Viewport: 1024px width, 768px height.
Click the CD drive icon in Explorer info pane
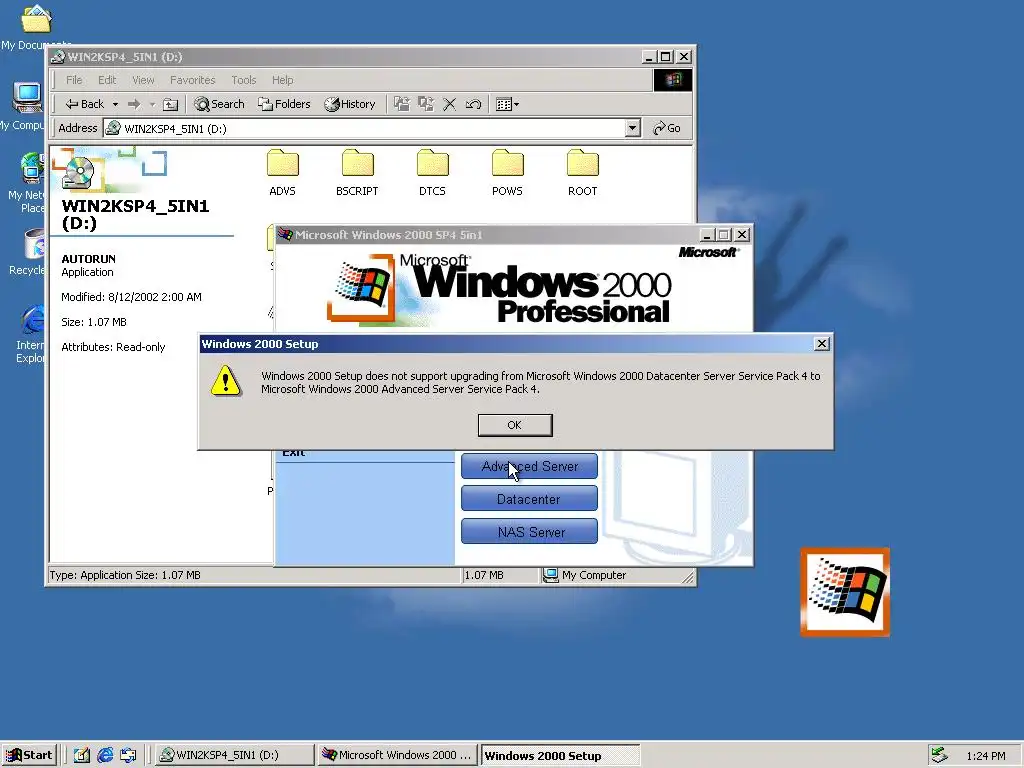(x=78, y=172)
